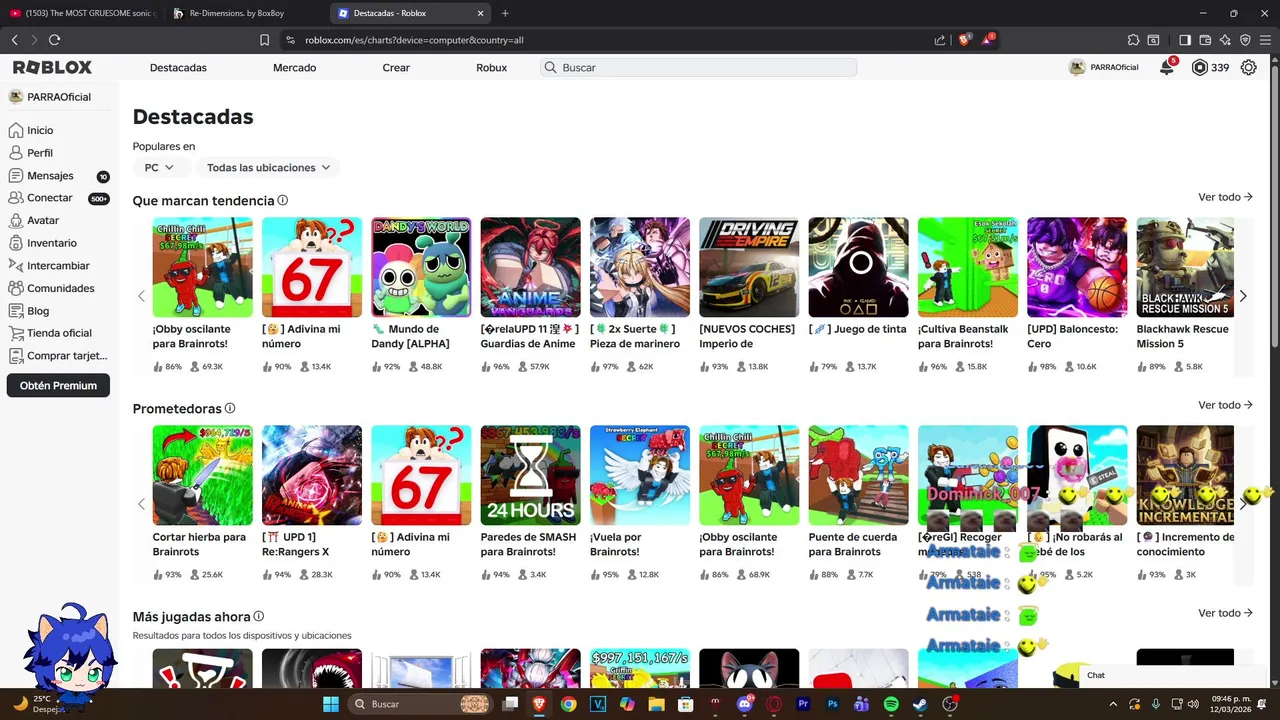Viewport: 1280px width, 720px height.
Task: Open a new browser tab
Action: [505, 13]
